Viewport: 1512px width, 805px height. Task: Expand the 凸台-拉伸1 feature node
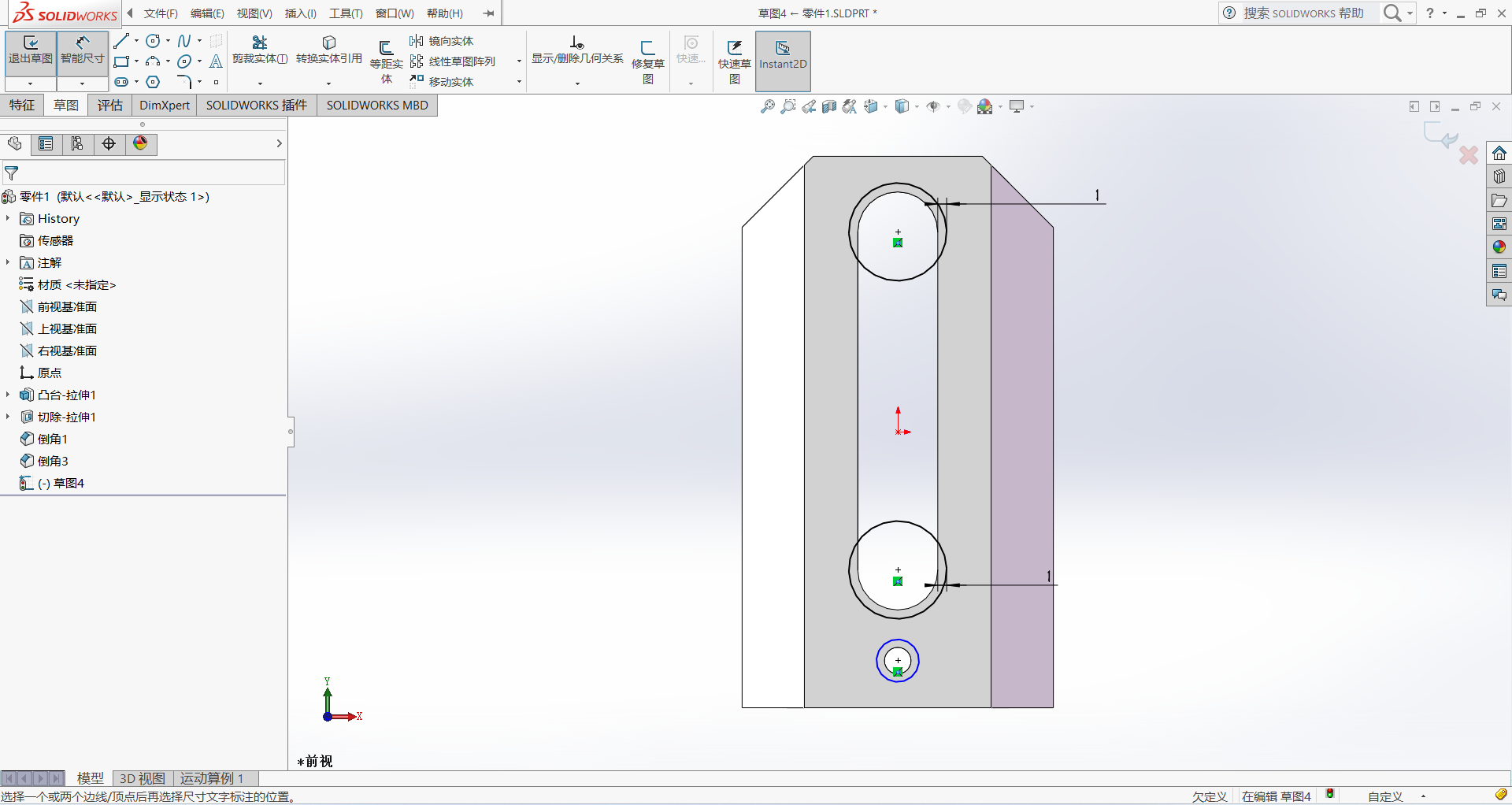tap(8, 395)
